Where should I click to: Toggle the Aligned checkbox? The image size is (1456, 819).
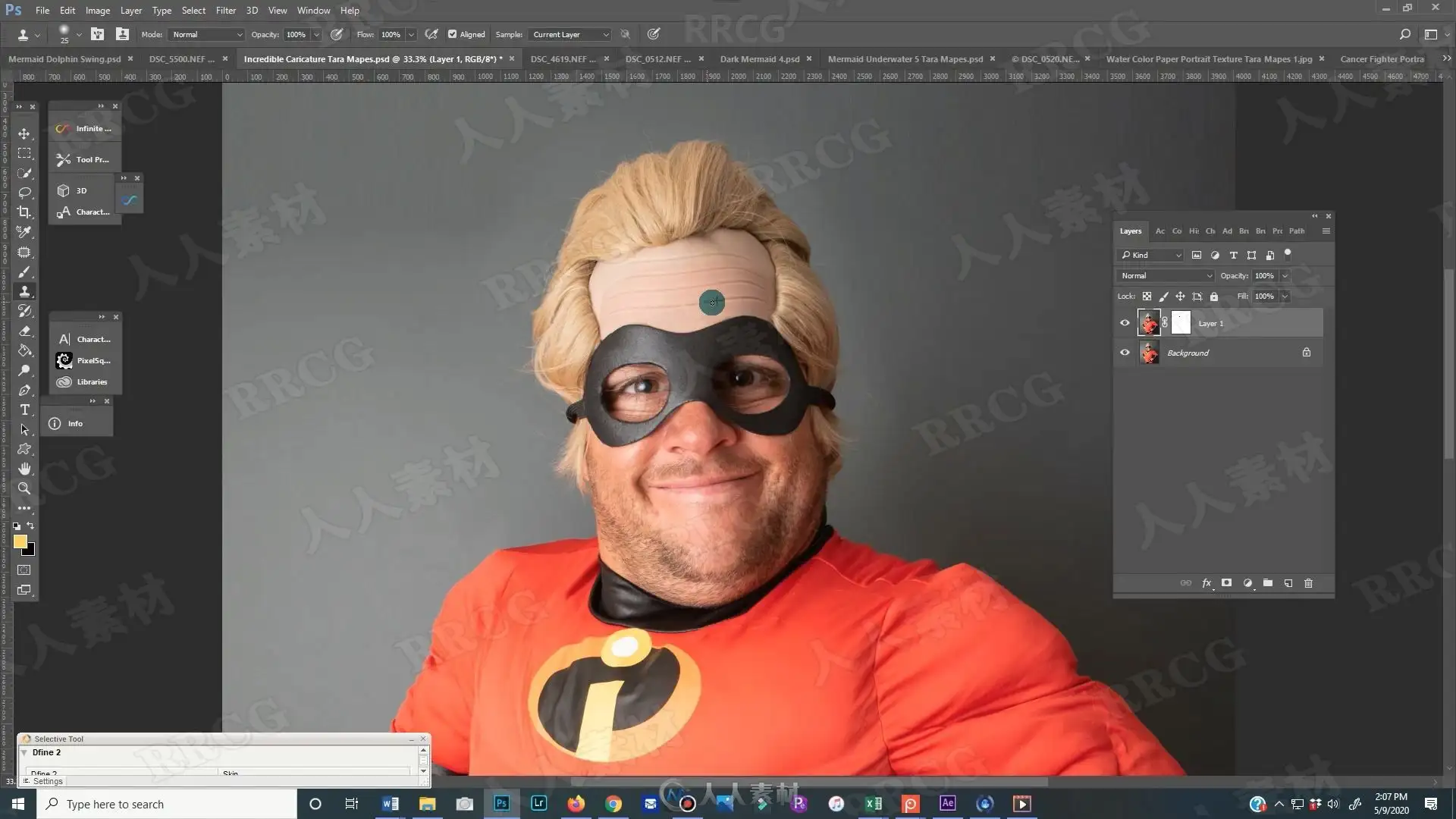453,34
